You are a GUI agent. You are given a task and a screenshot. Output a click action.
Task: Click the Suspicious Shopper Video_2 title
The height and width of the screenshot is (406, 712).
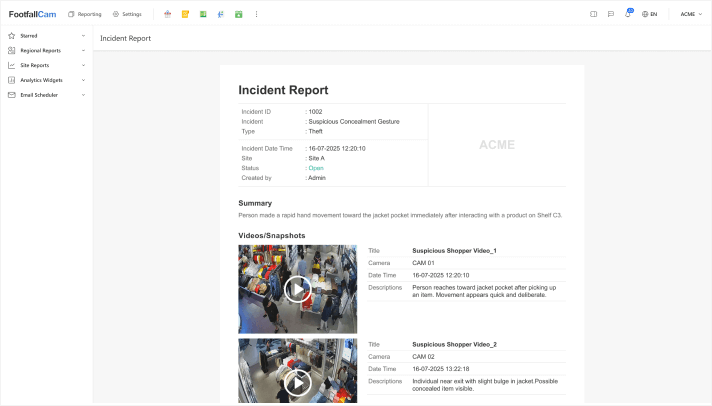click(x=454, y=345)
